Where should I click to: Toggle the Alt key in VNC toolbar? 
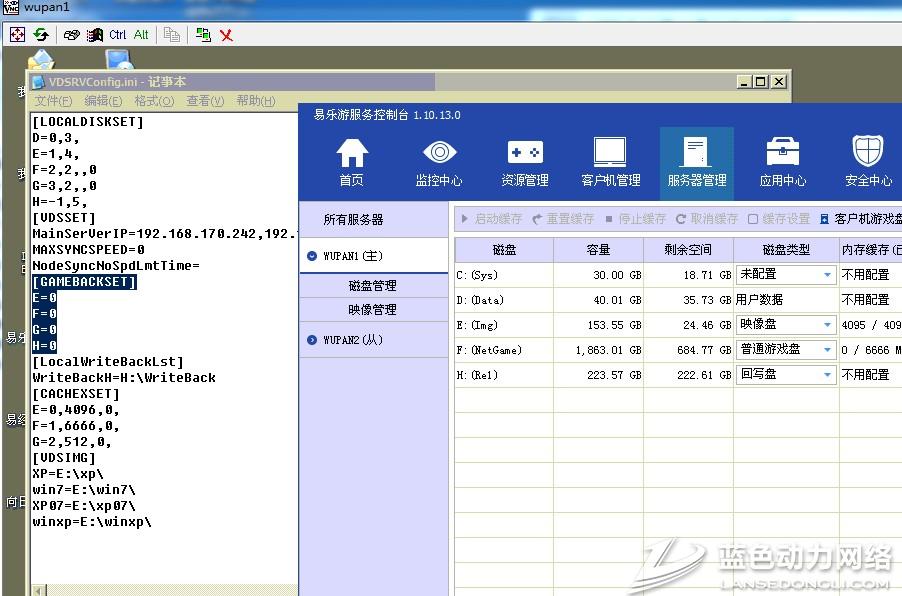point(141,35)
